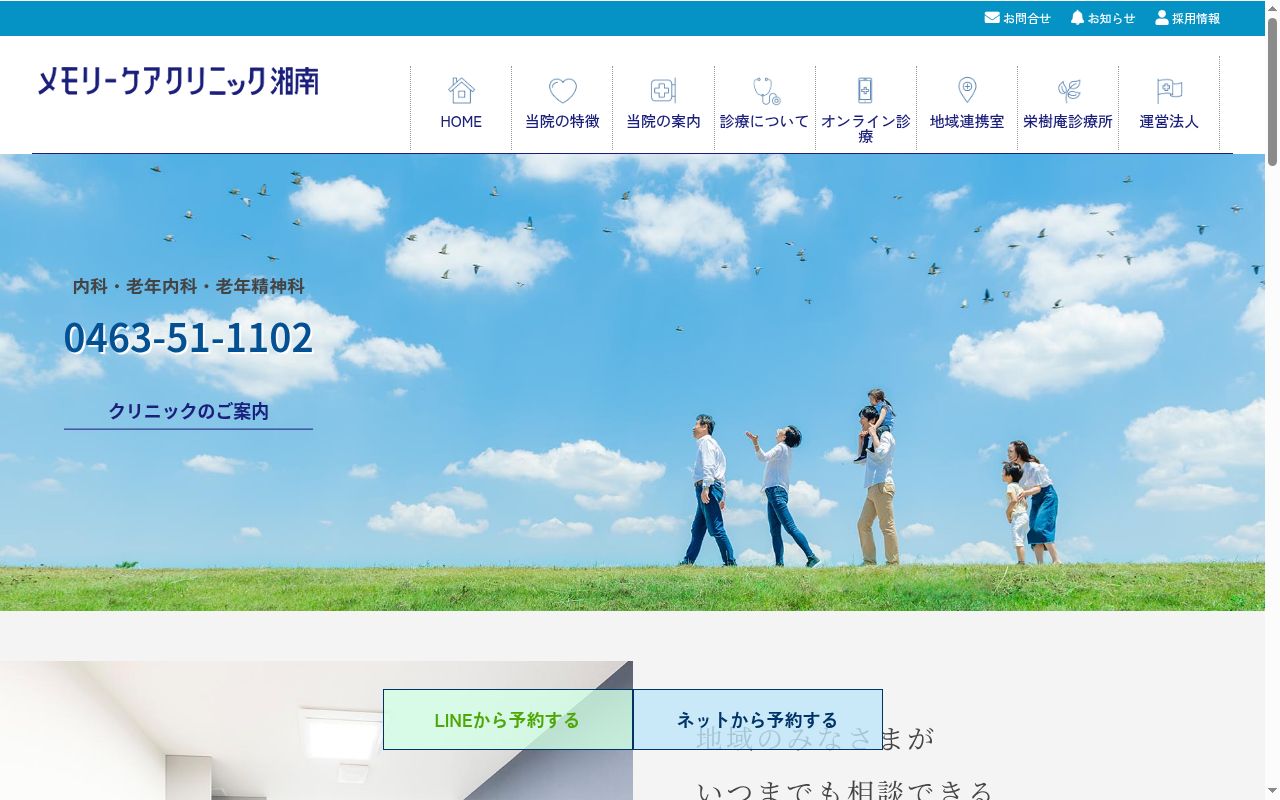This screenshot has height=800, width=1280.
Task: Click the leaf icon above 栄樹庵診療所
Action: pos(1069,91)
